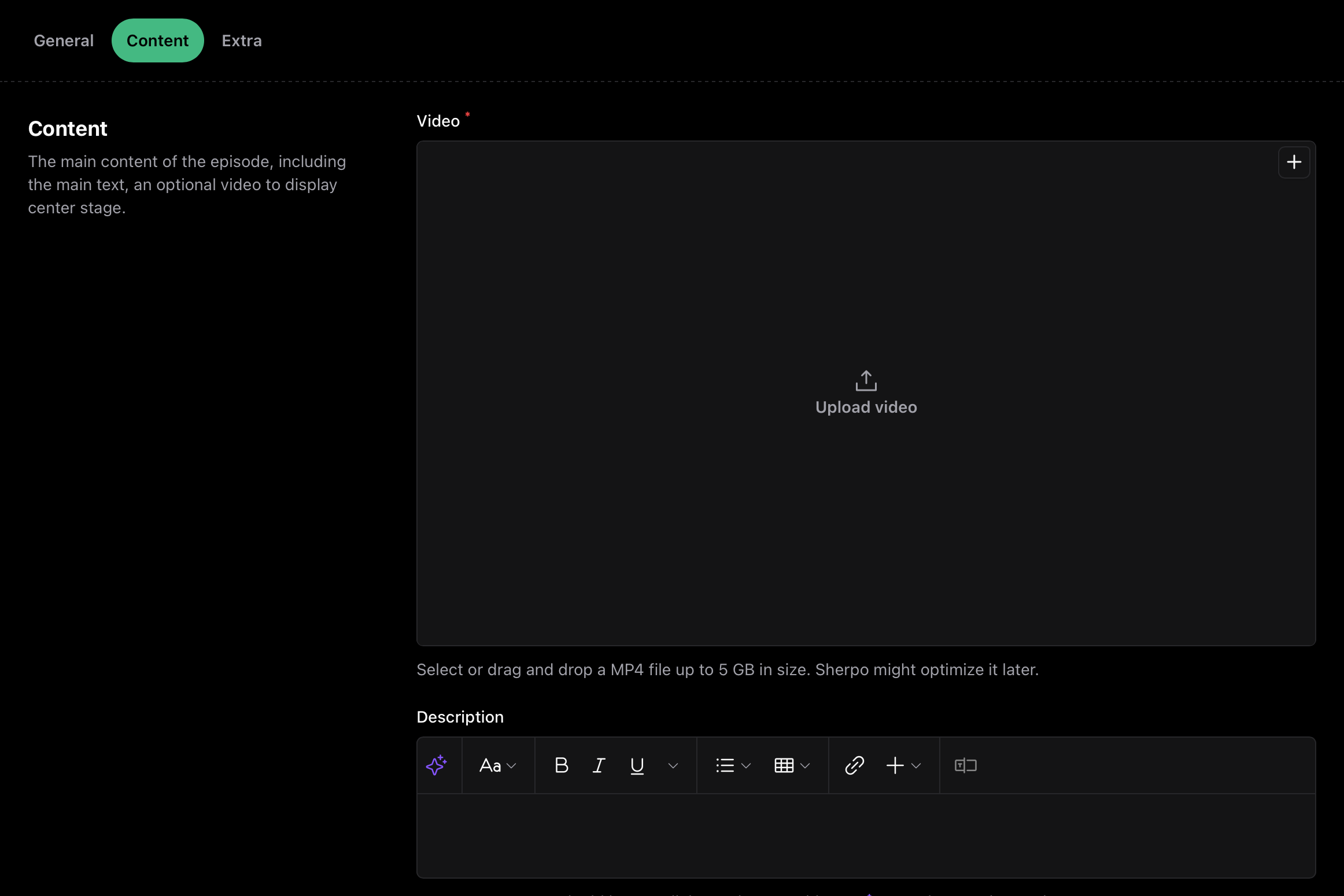Click the Upload video label
This screenshot has width=1344, height=896.
point(865,407)
